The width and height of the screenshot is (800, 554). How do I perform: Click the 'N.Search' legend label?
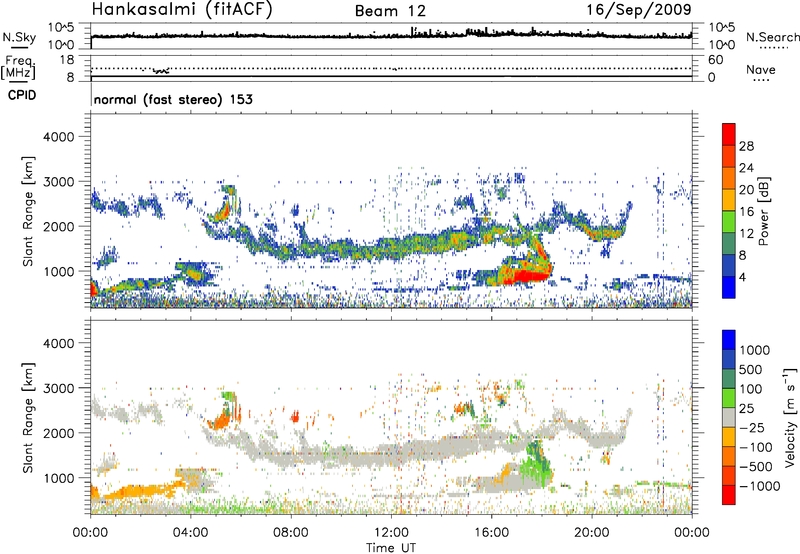[772, 37]
